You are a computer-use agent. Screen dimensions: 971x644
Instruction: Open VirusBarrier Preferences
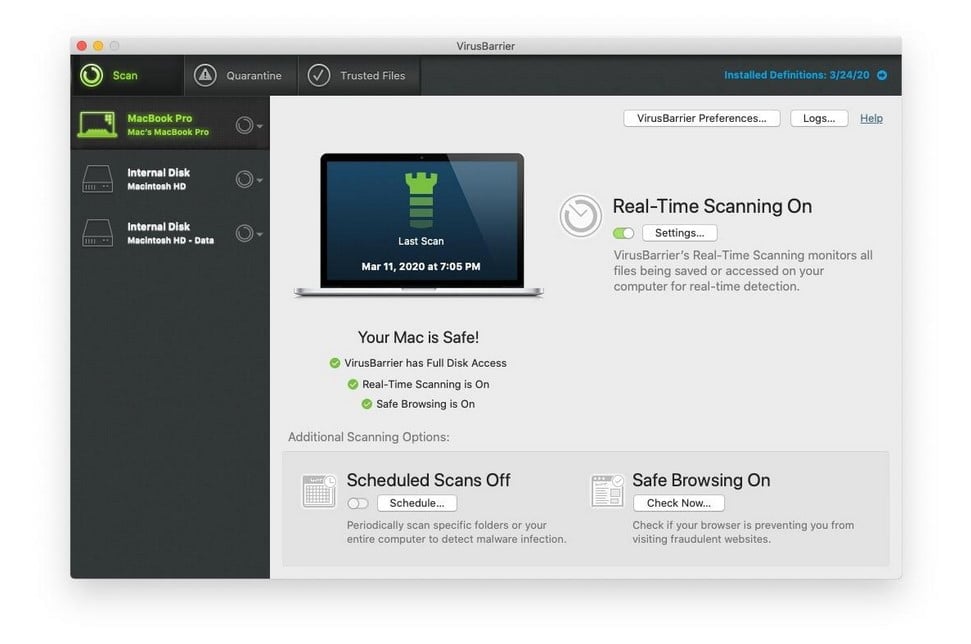pyautogui.click(x=702, y=118)
